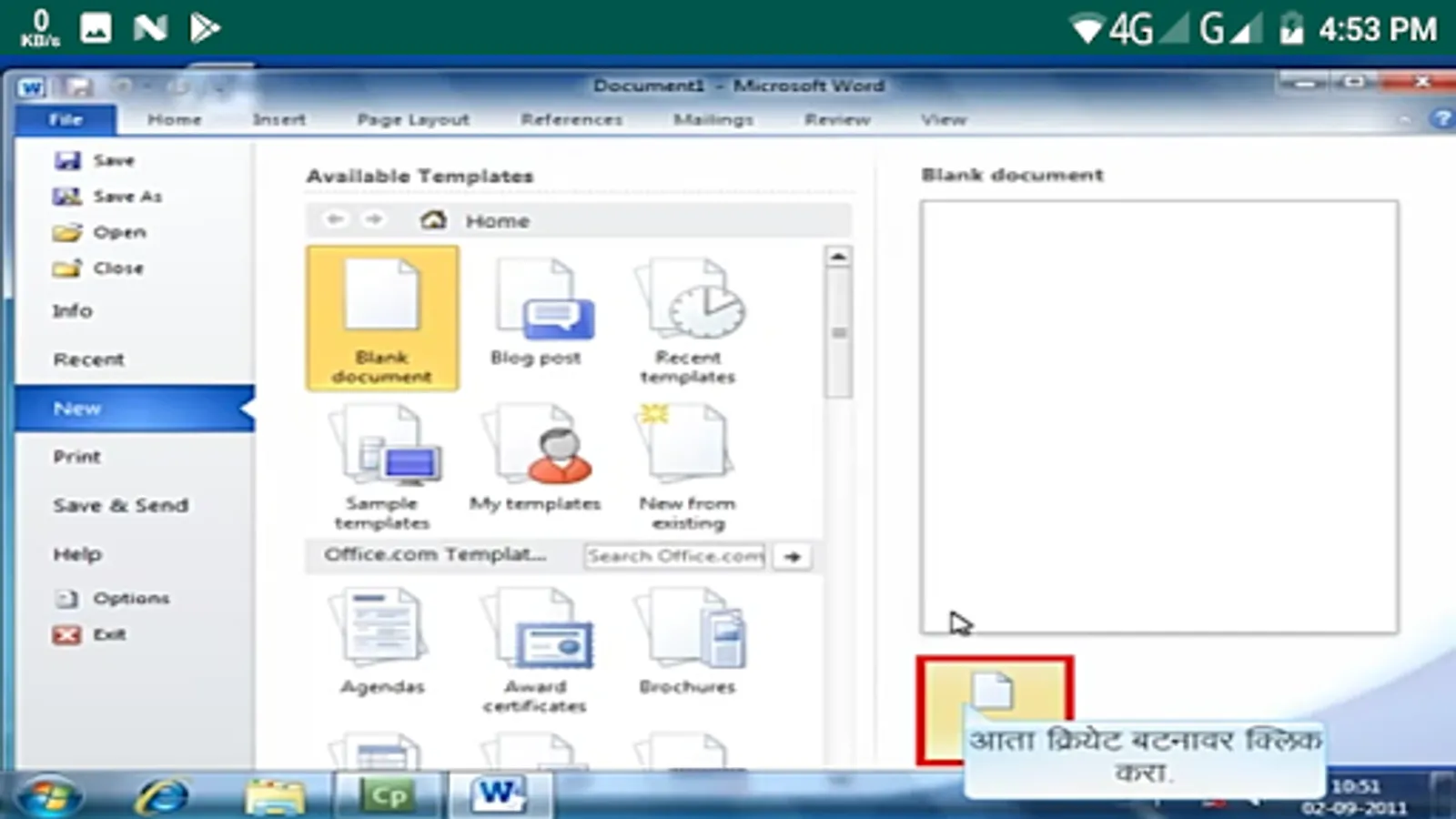Click the taskbar clock showing 10:51
The height and width of the screenshot is (819, 1456).
point(1355,786)
